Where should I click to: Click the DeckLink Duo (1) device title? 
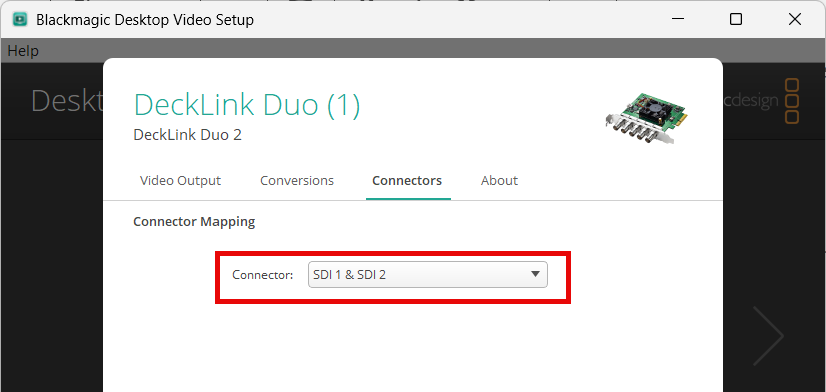point(247,104)
